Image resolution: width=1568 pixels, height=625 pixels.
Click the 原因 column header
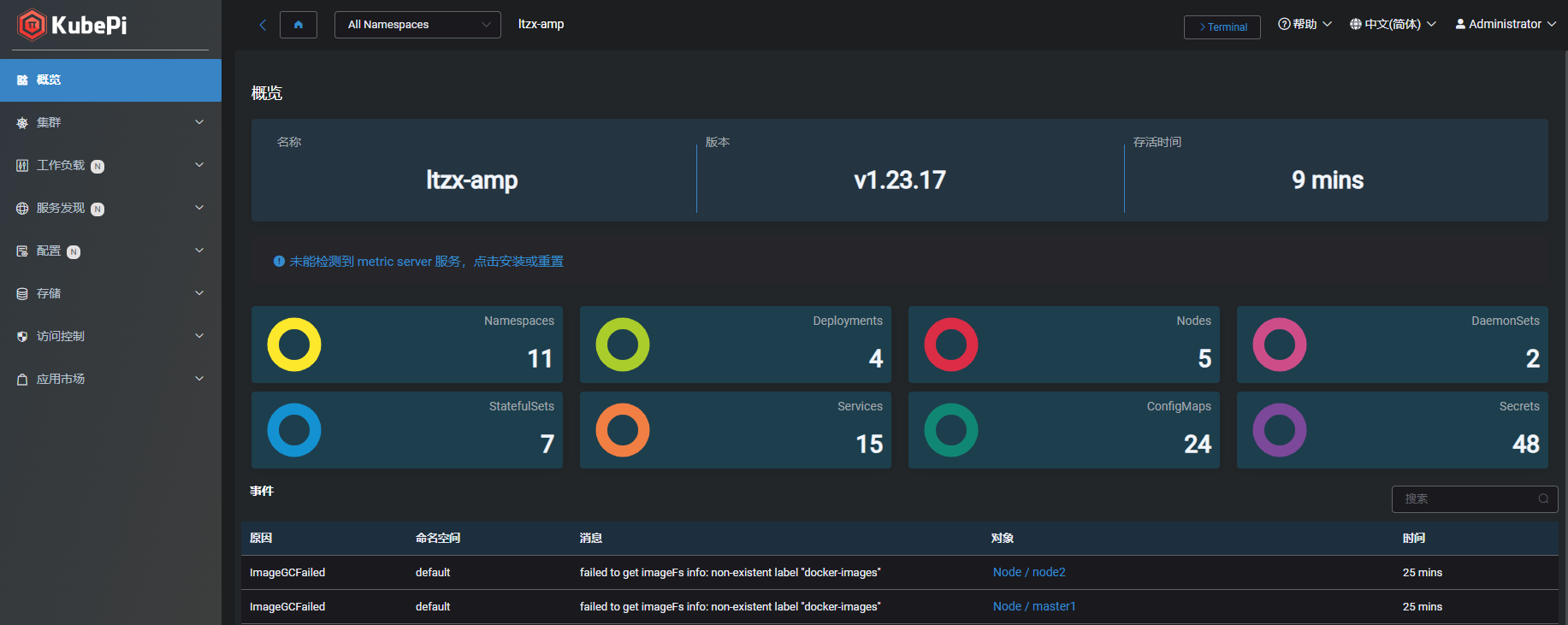point(261,539)
